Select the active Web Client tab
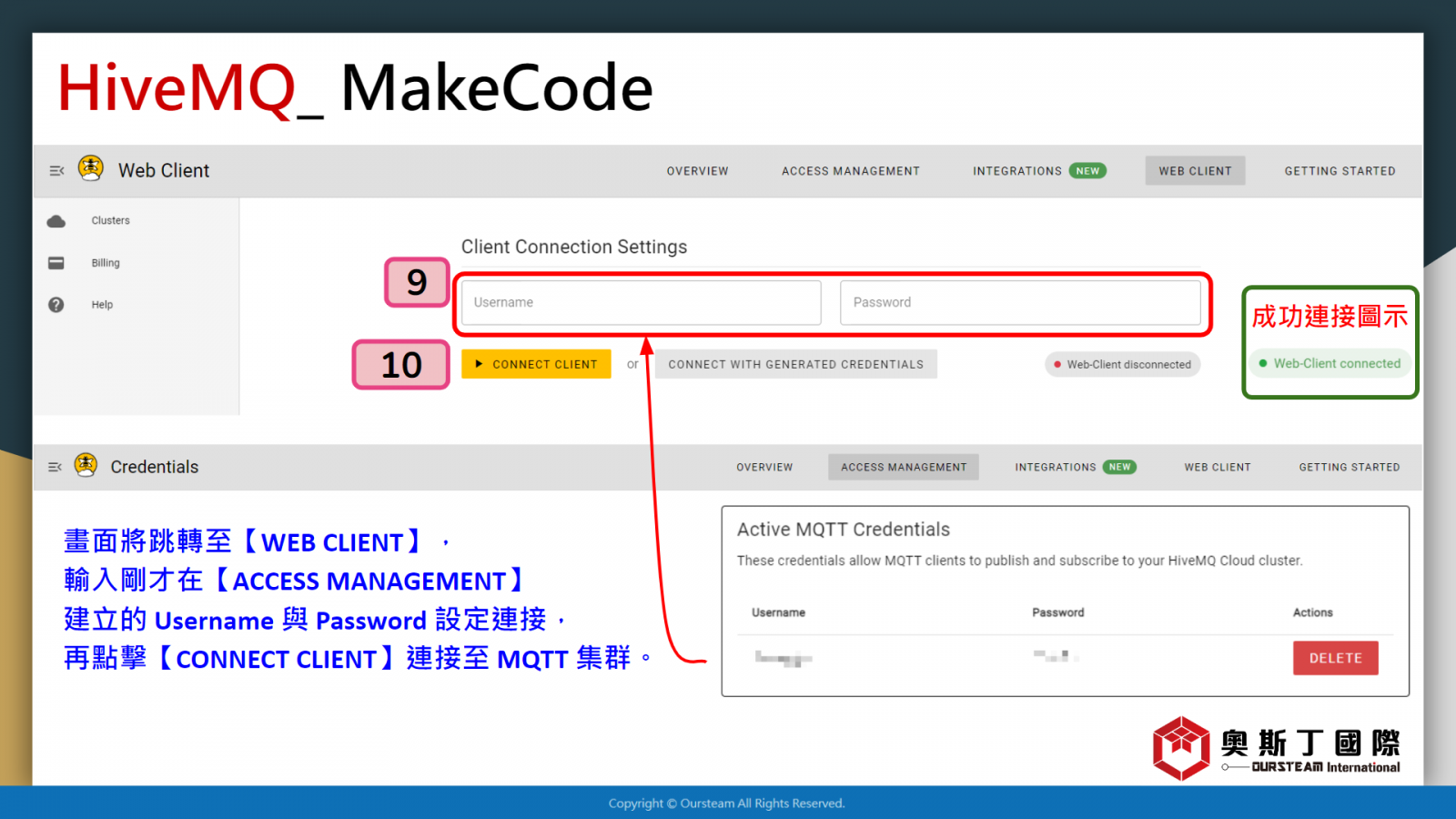1456x819 pixels. (1195, 171)
